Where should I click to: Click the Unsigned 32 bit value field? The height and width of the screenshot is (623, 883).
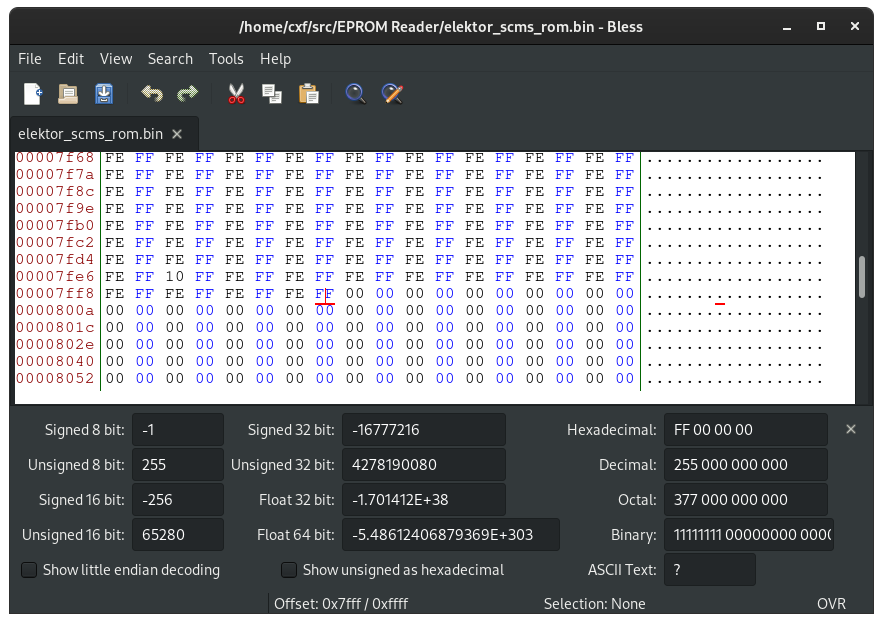coord(423,465)
